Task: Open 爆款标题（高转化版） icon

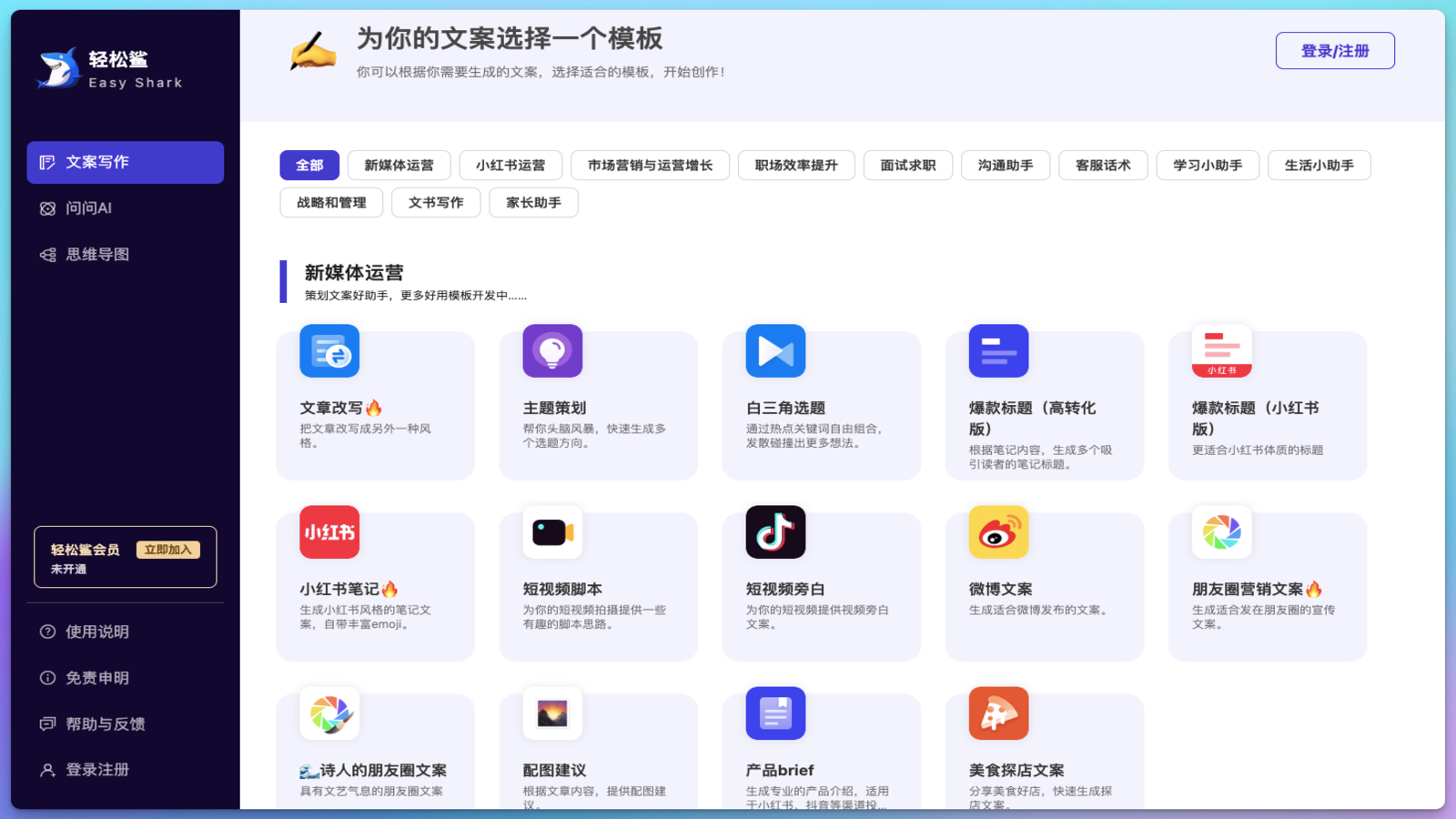Action: (x=998, y=351)
